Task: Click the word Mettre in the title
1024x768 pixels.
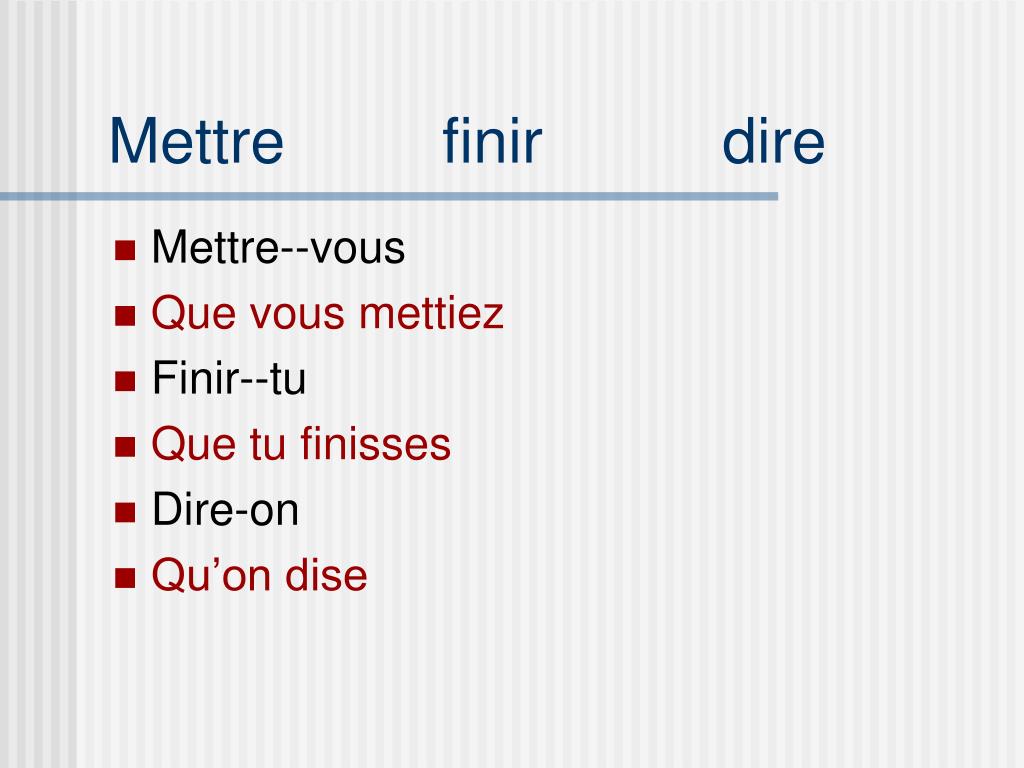Action: pos(197,141)
